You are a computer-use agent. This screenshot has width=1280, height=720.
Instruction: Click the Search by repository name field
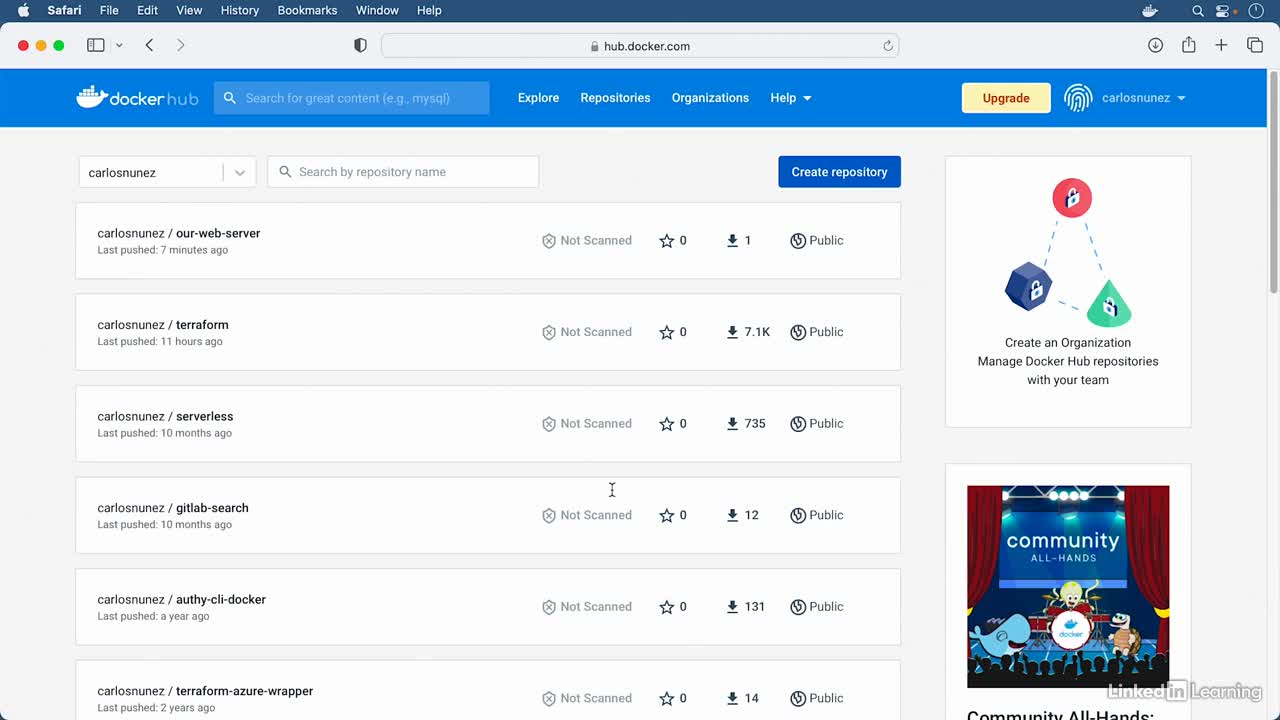403,172
